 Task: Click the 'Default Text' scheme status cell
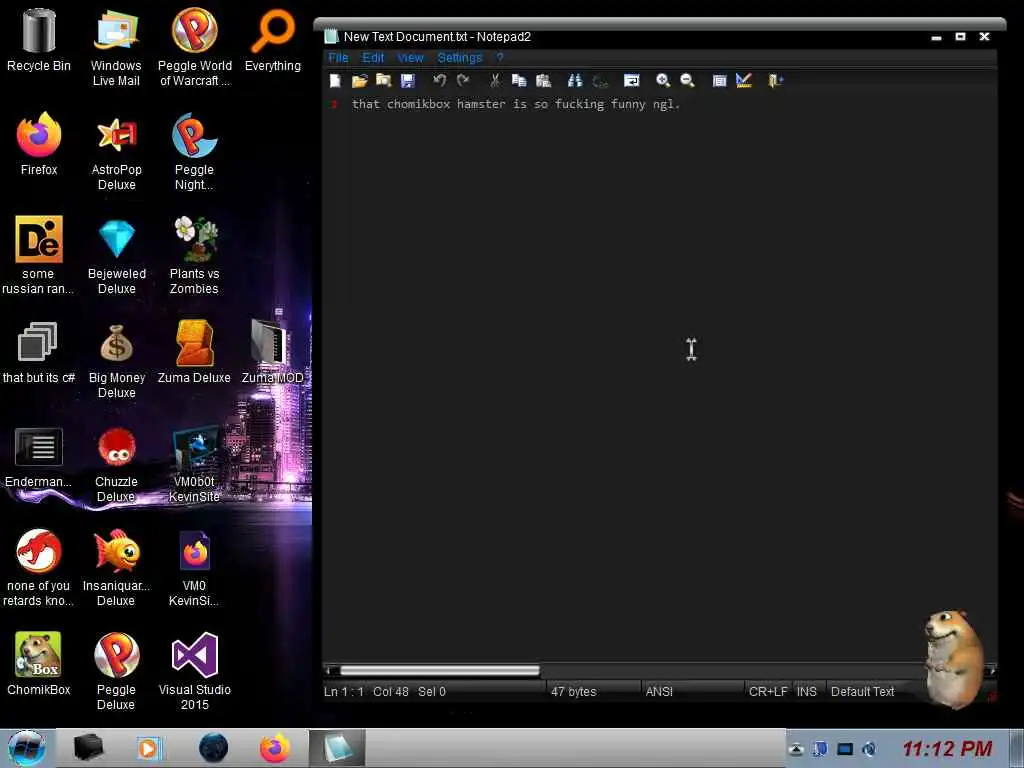(x=862, y=692)
